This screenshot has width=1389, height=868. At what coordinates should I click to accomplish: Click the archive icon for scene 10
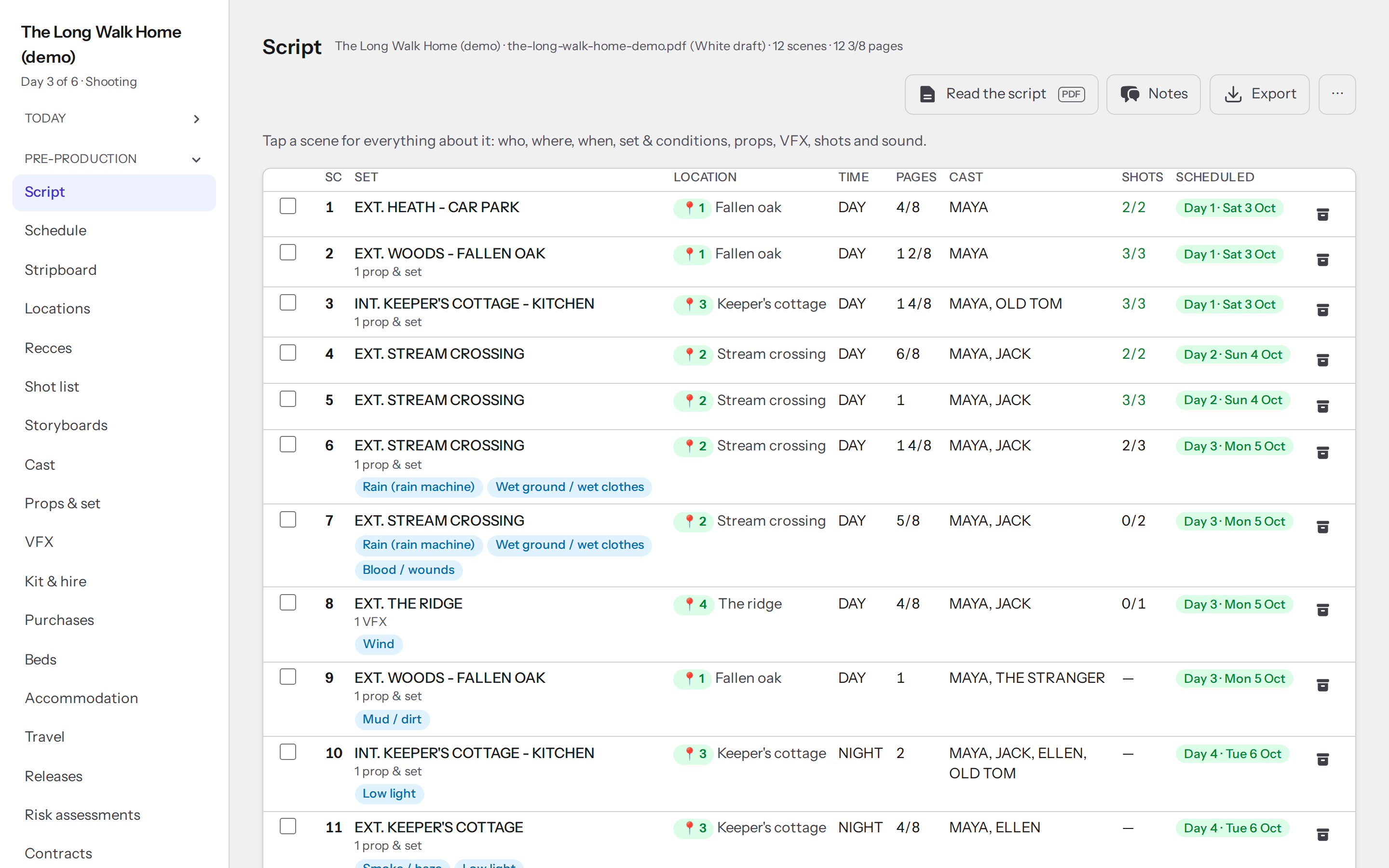click(1322, 759)
